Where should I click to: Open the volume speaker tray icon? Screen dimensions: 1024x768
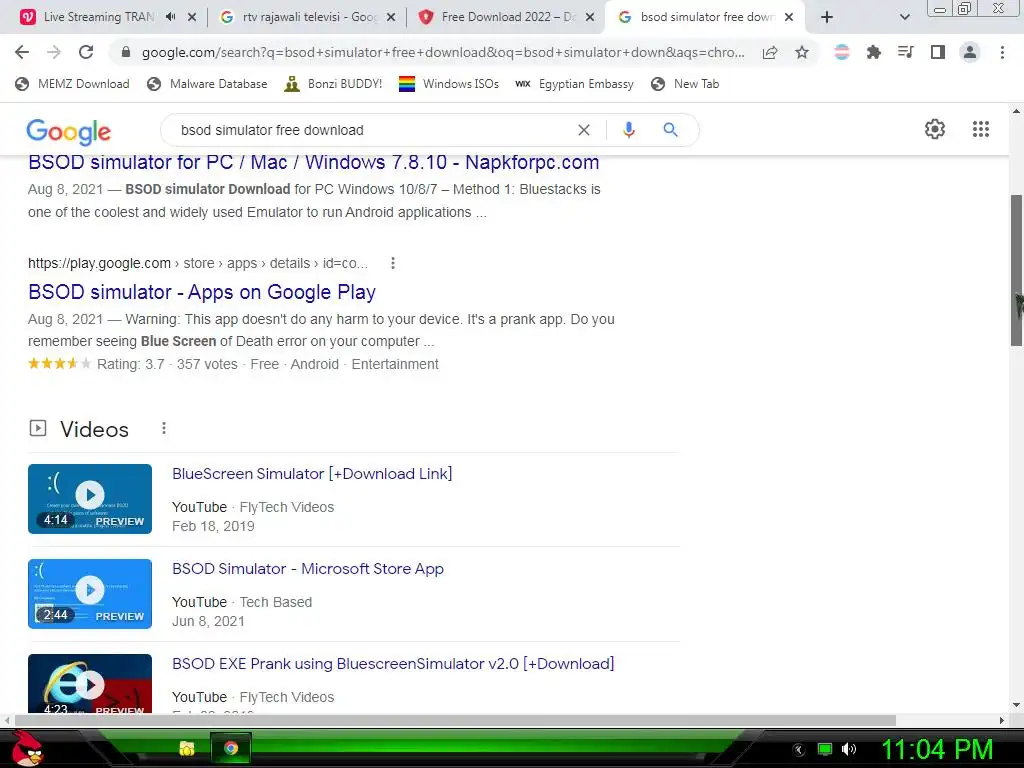[848, 749]
